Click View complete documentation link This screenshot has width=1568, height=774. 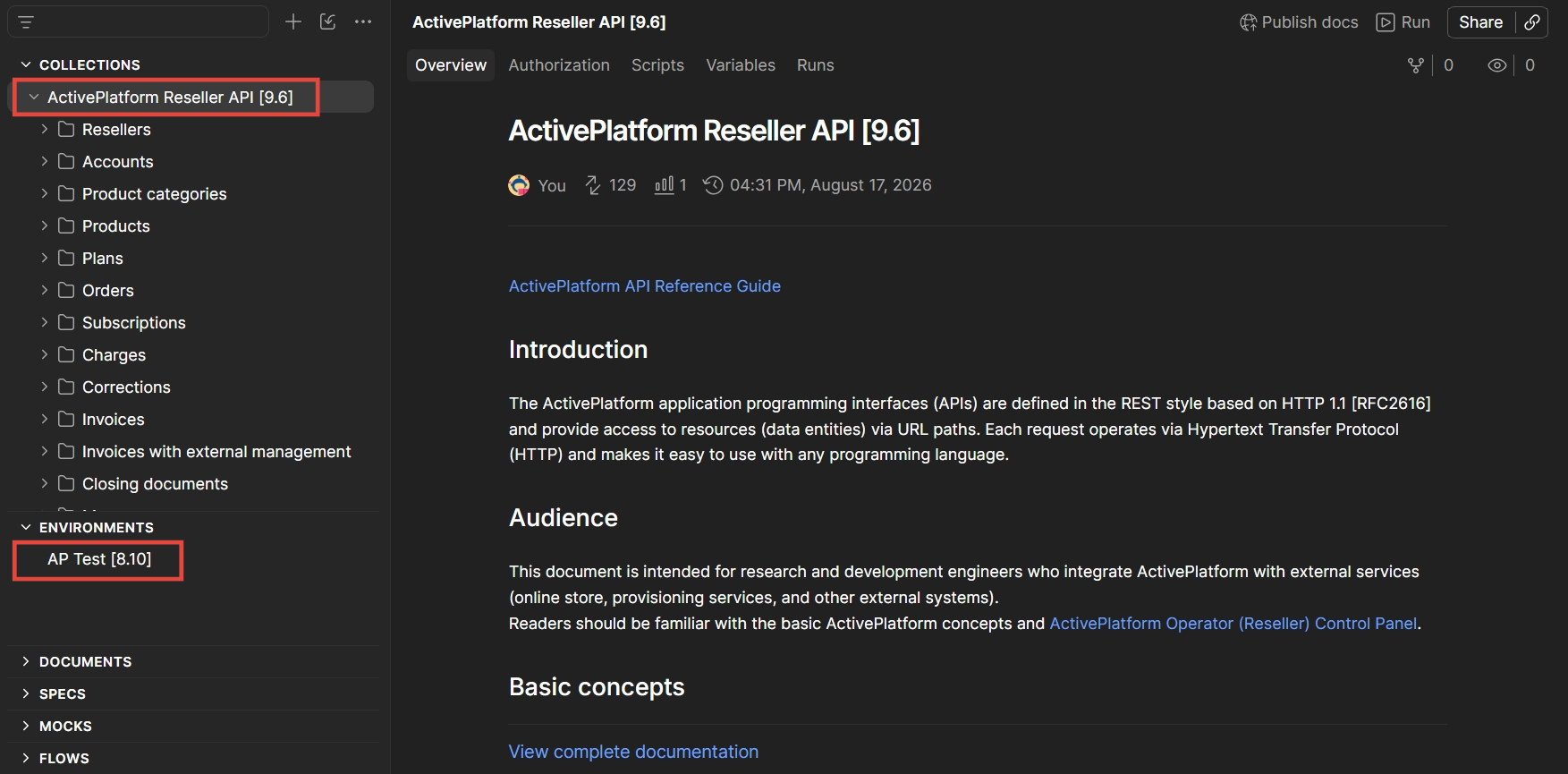point(633,752)
